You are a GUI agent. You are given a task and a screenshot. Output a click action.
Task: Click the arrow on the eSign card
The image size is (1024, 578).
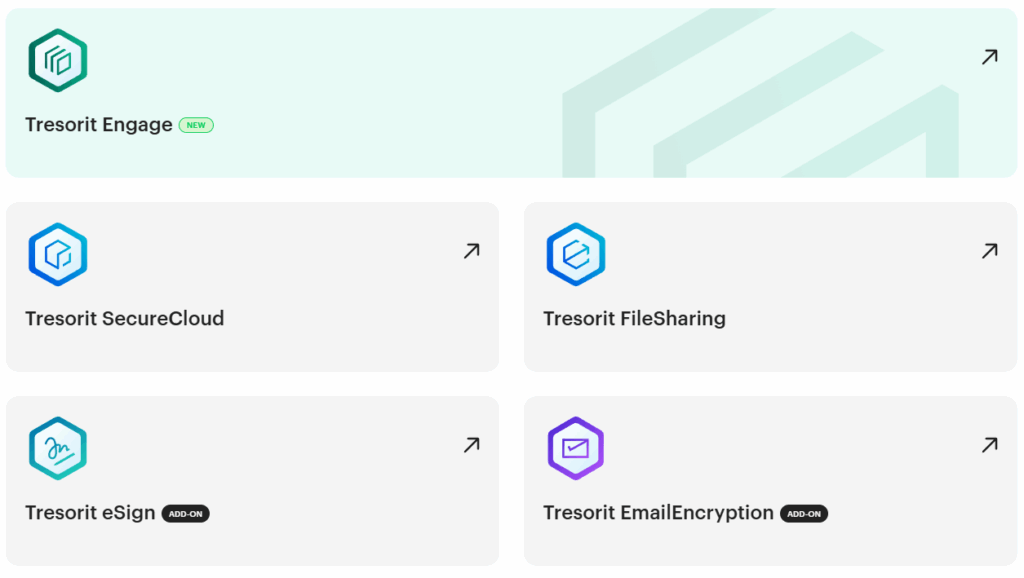pyautogui.click(x=471, y=445)
